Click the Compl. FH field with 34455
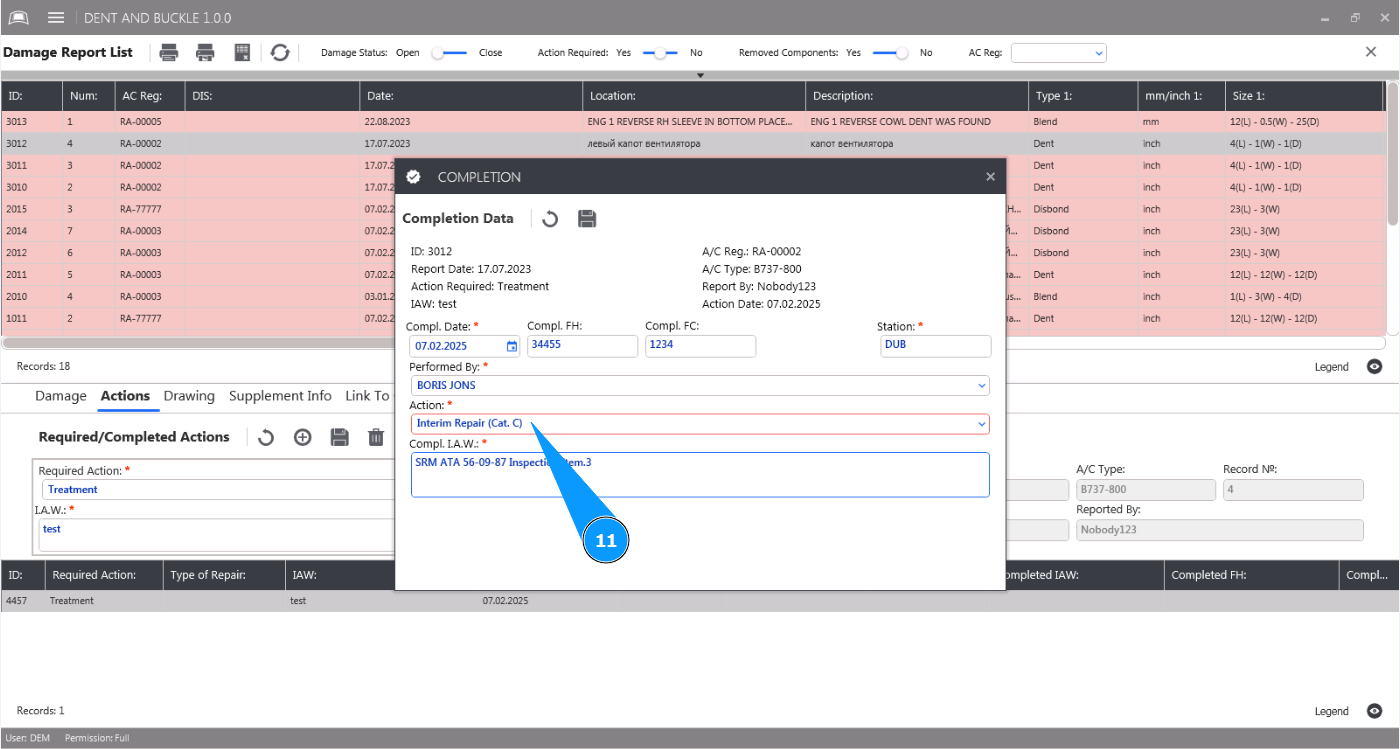 tap(582, 346)
